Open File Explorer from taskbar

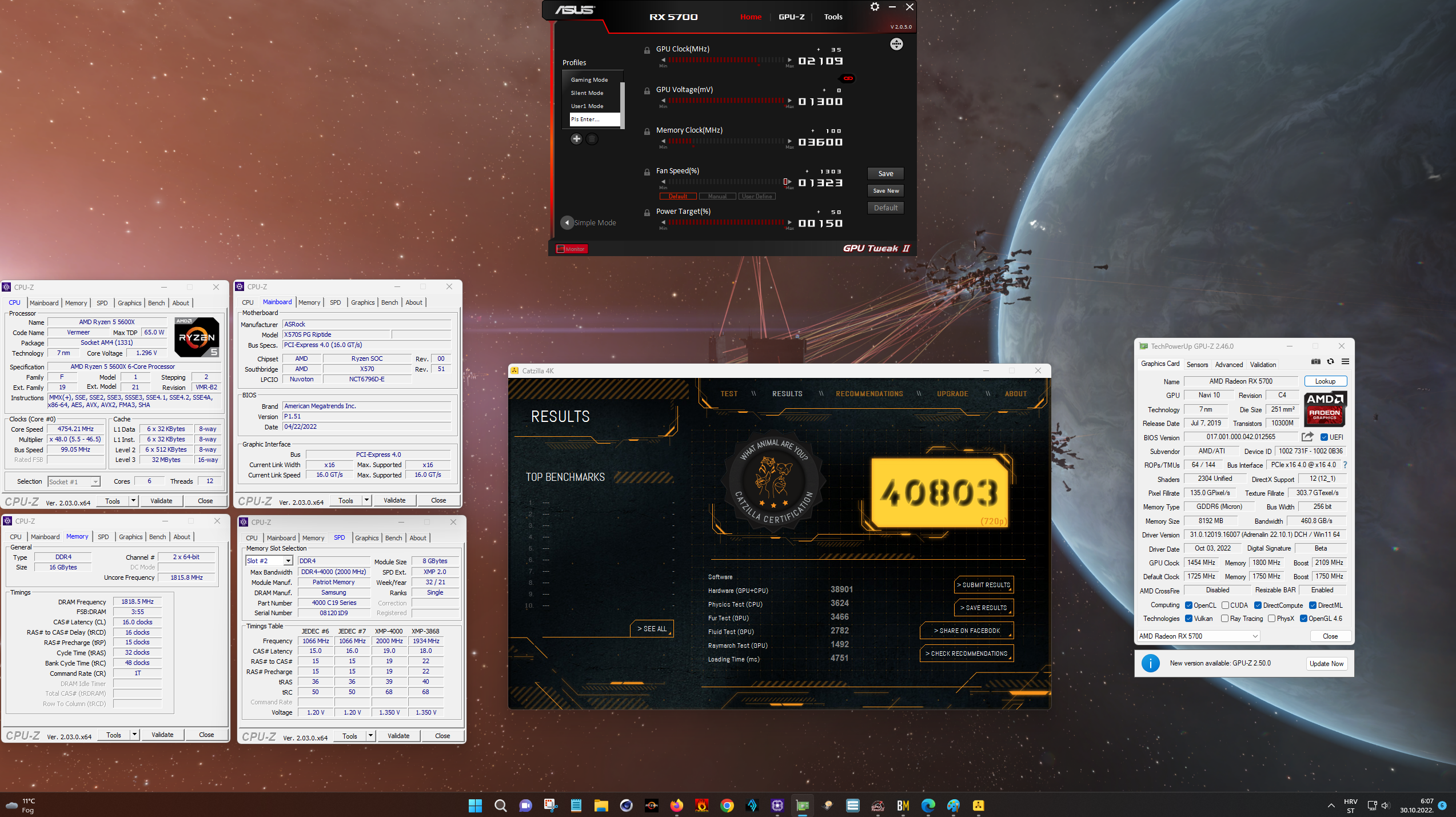(601, 806)
